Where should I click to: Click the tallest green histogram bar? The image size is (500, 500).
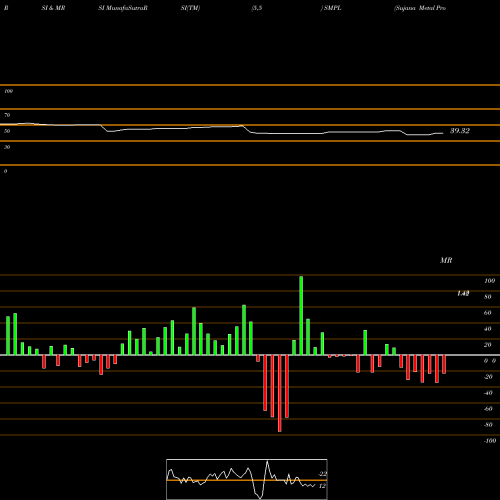point(301,315)
